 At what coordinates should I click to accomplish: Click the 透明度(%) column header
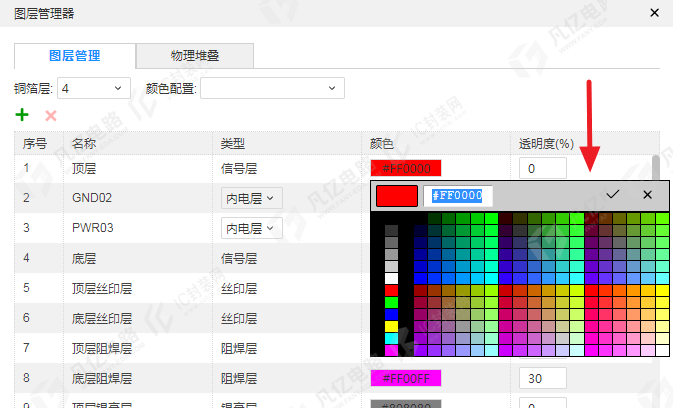click(546, 143)
